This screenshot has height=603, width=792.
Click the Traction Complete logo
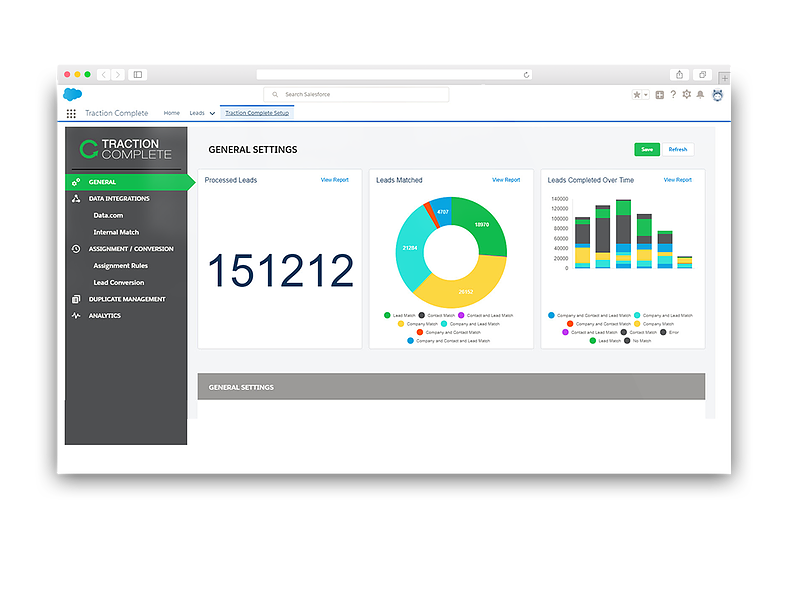pyautogui.click(x=126, y=149)
